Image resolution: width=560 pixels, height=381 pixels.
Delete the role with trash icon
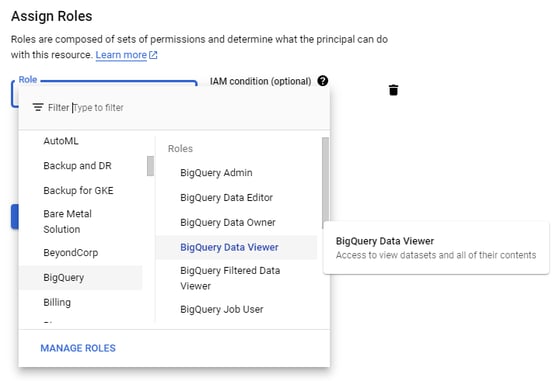click(393, 90)
